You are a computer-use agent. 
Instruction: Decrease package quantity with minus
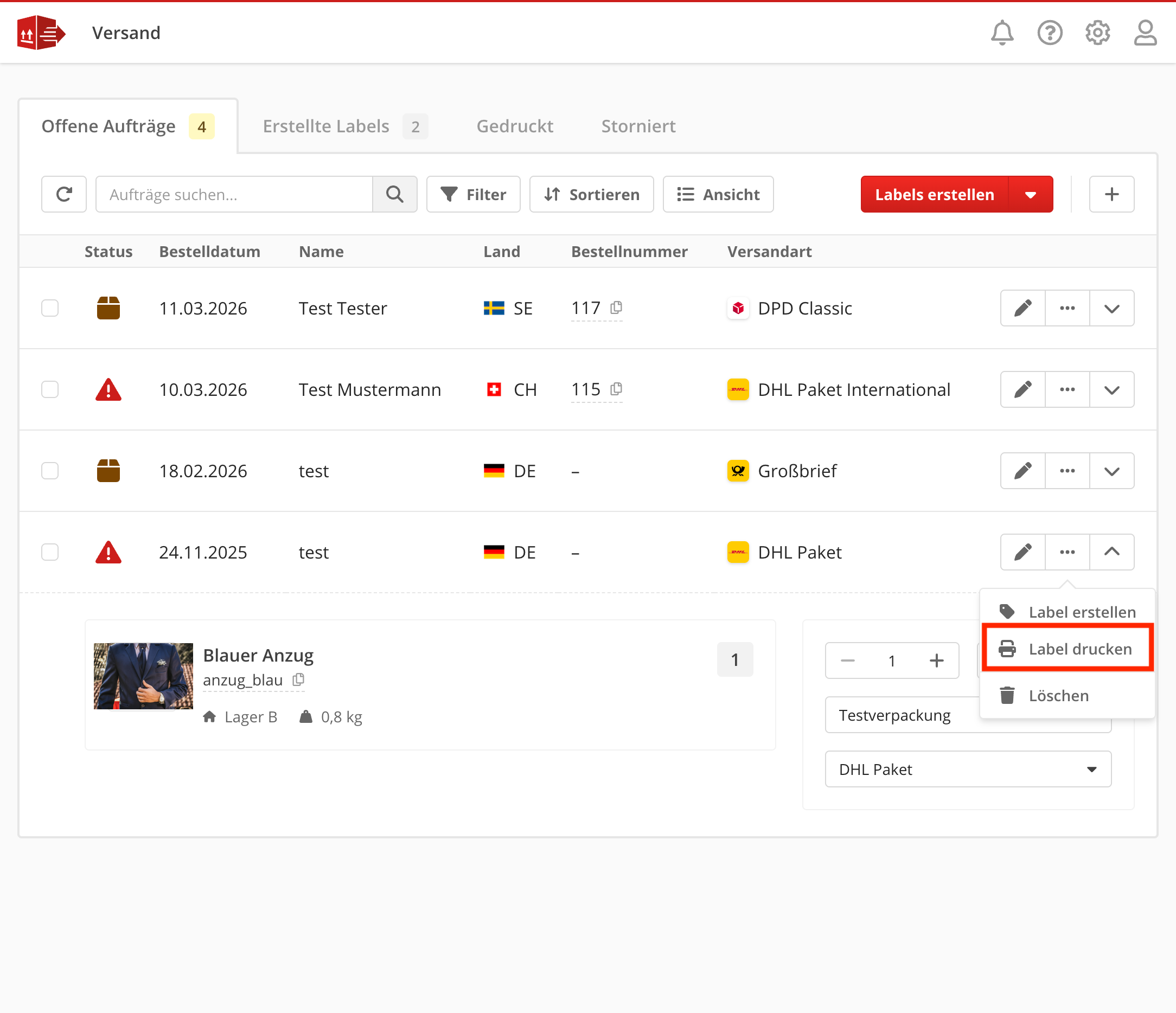click(847, 661)
